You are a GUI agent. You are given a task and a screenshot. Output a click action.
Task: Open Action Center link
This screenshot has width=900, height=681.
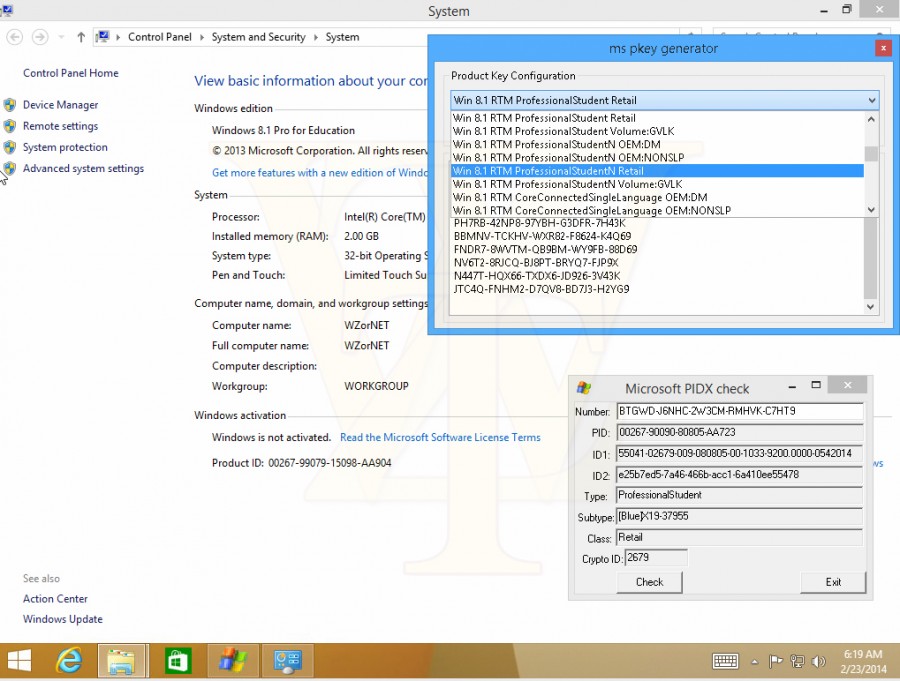click(x=55, y=599)
